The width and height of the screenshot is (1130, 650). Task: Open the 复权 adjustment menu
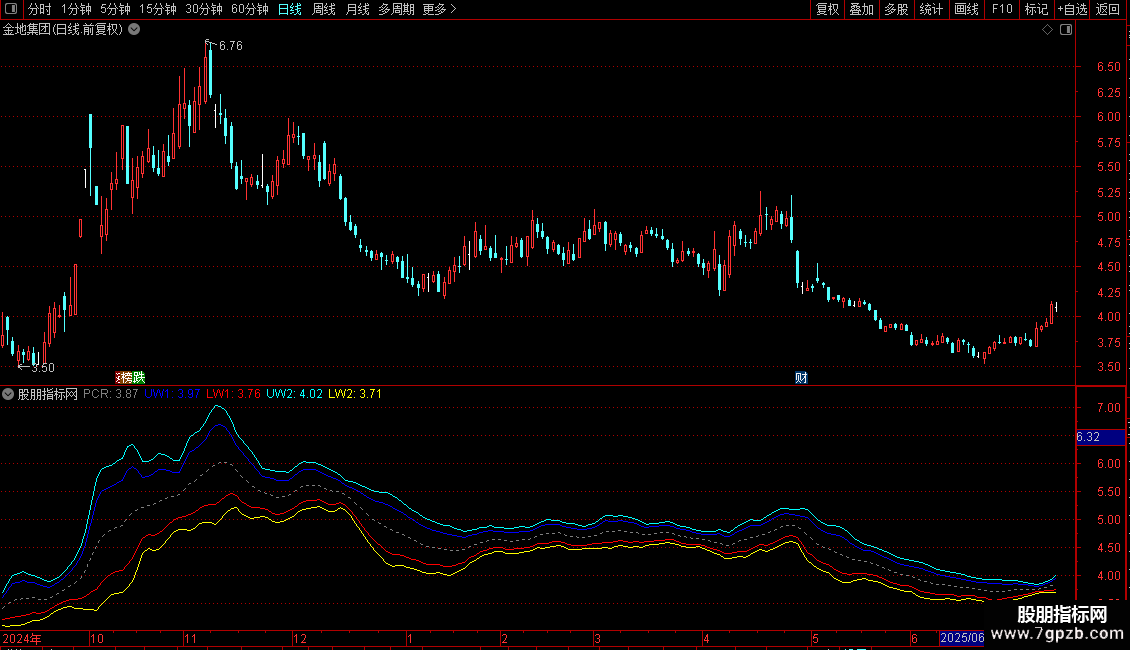(x=827, y=9)
